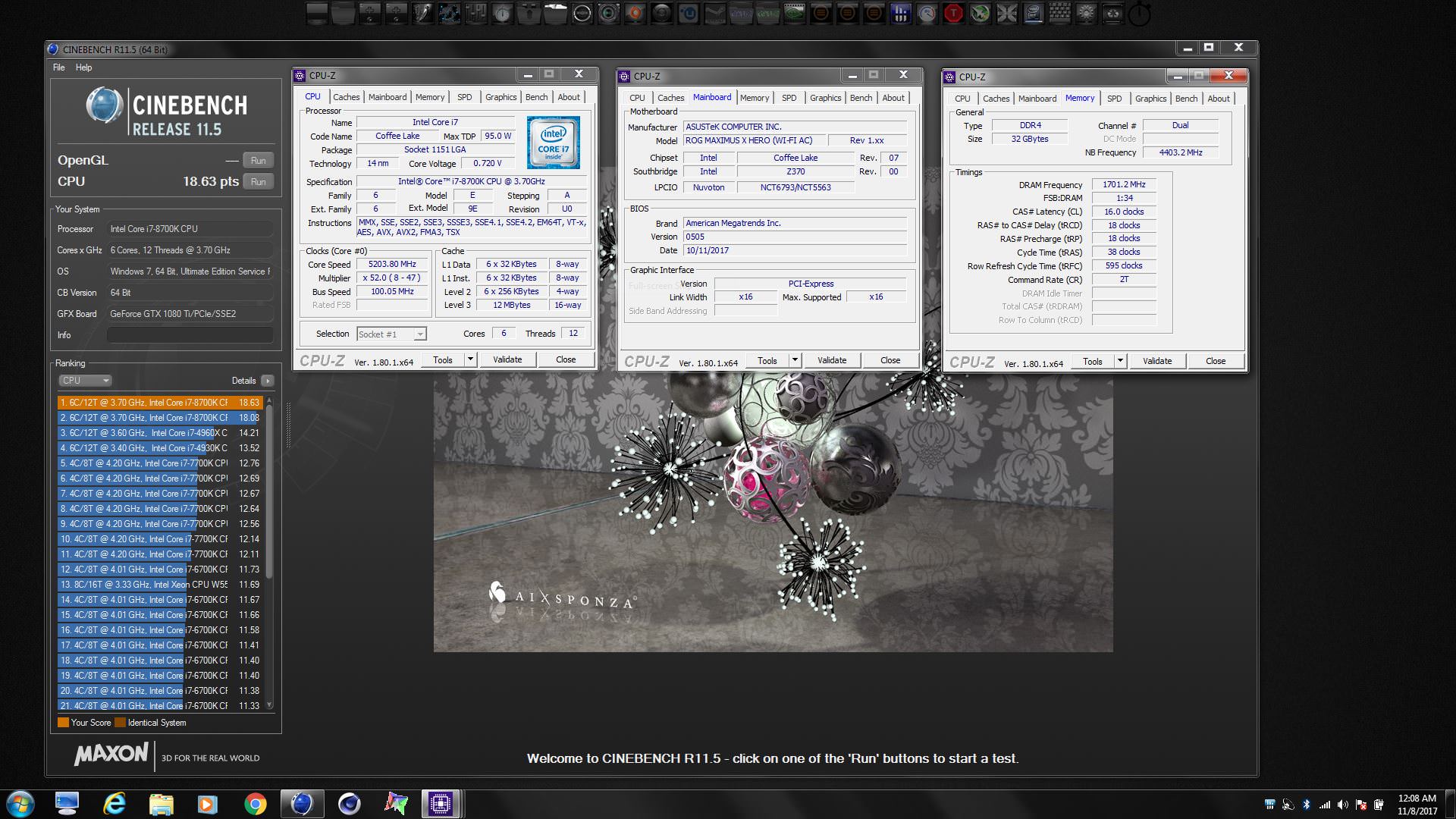Select ranking entry 1 with score 18.63
The image size is (1456, 819).
[x=160, y=403]
